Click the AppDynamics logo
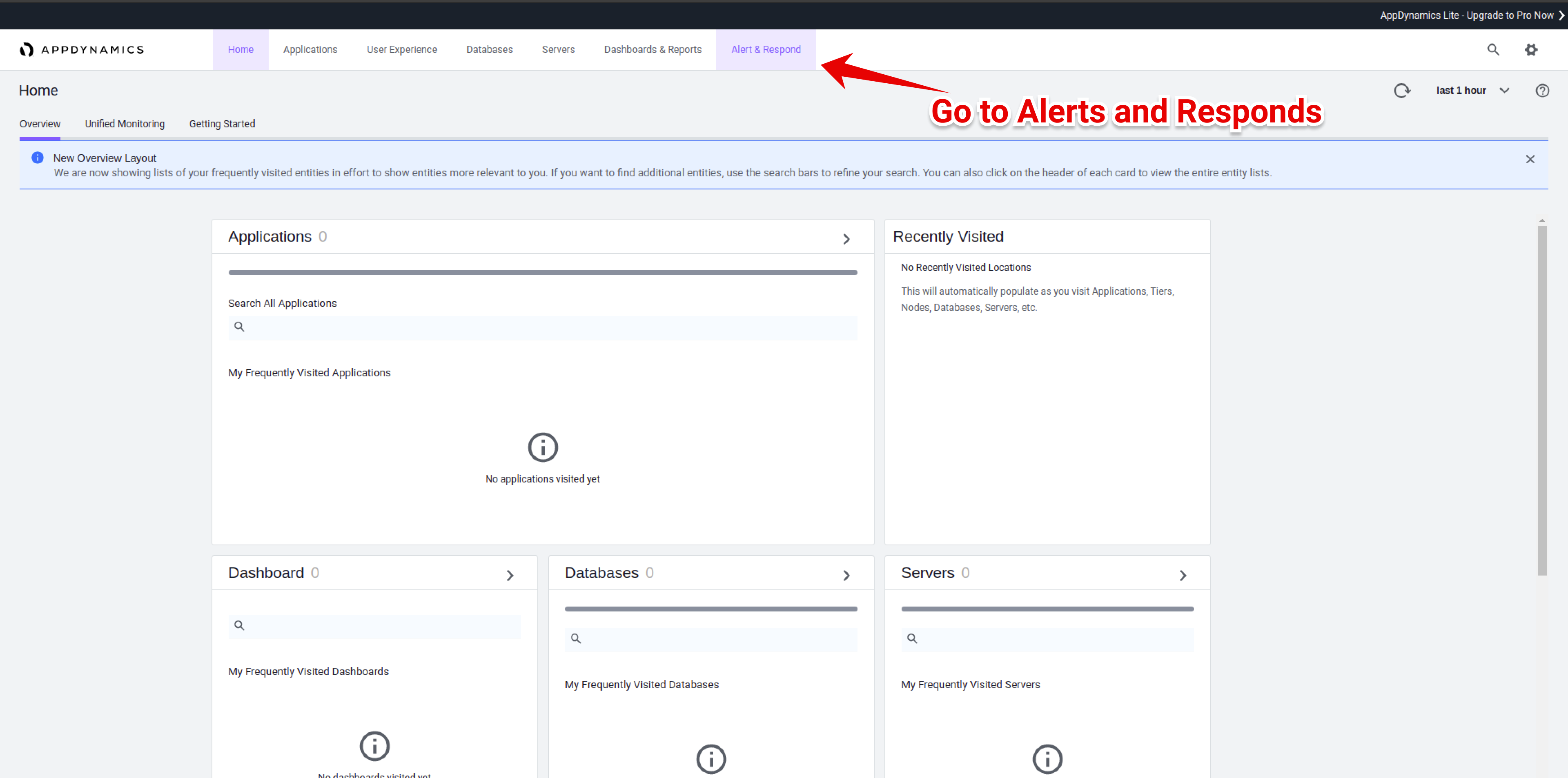This screenshot has width=1568, height=778. coord(82,49)
